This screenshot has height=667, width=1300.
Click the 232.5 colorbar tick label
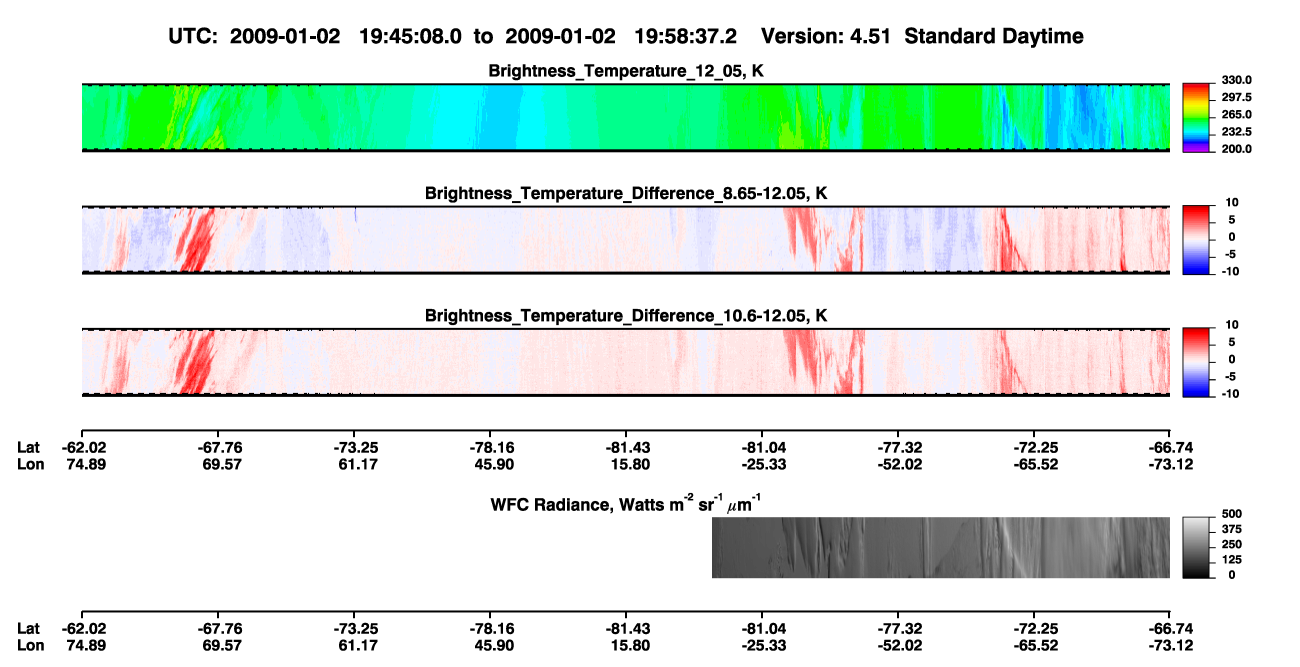1236,132
